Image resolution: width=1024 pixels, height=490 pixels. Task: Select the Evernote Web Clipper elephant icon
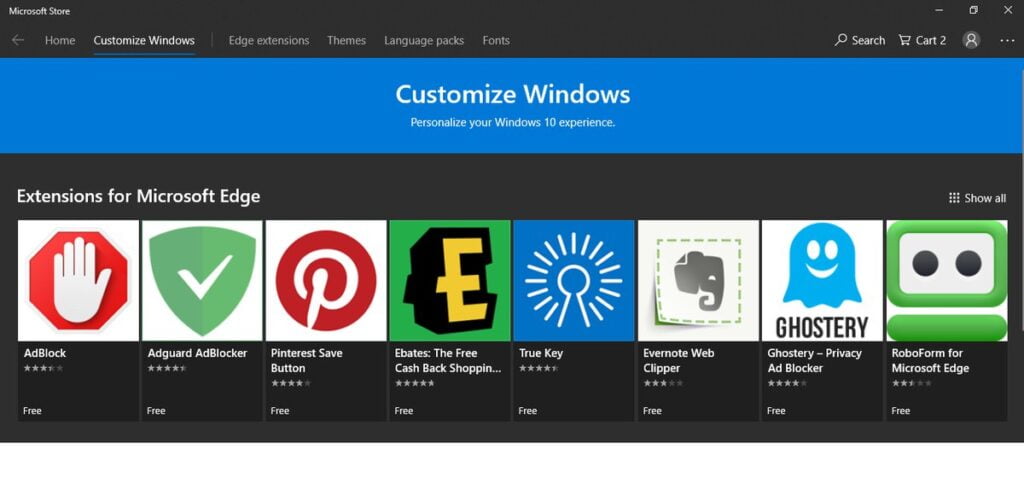698,280
